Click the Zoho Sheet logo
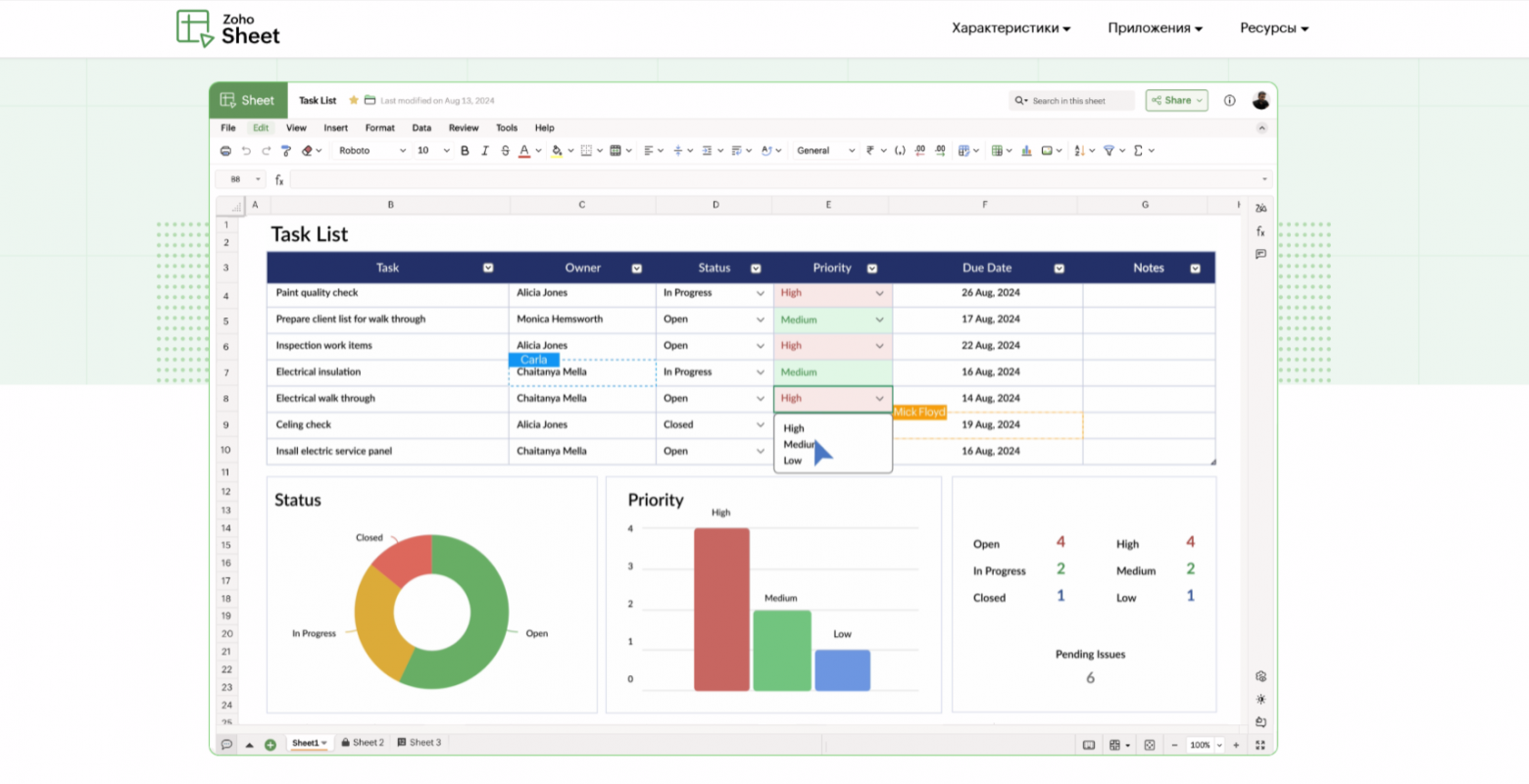This screenshot has height=784, width=1529. click(x=228, y=28)
